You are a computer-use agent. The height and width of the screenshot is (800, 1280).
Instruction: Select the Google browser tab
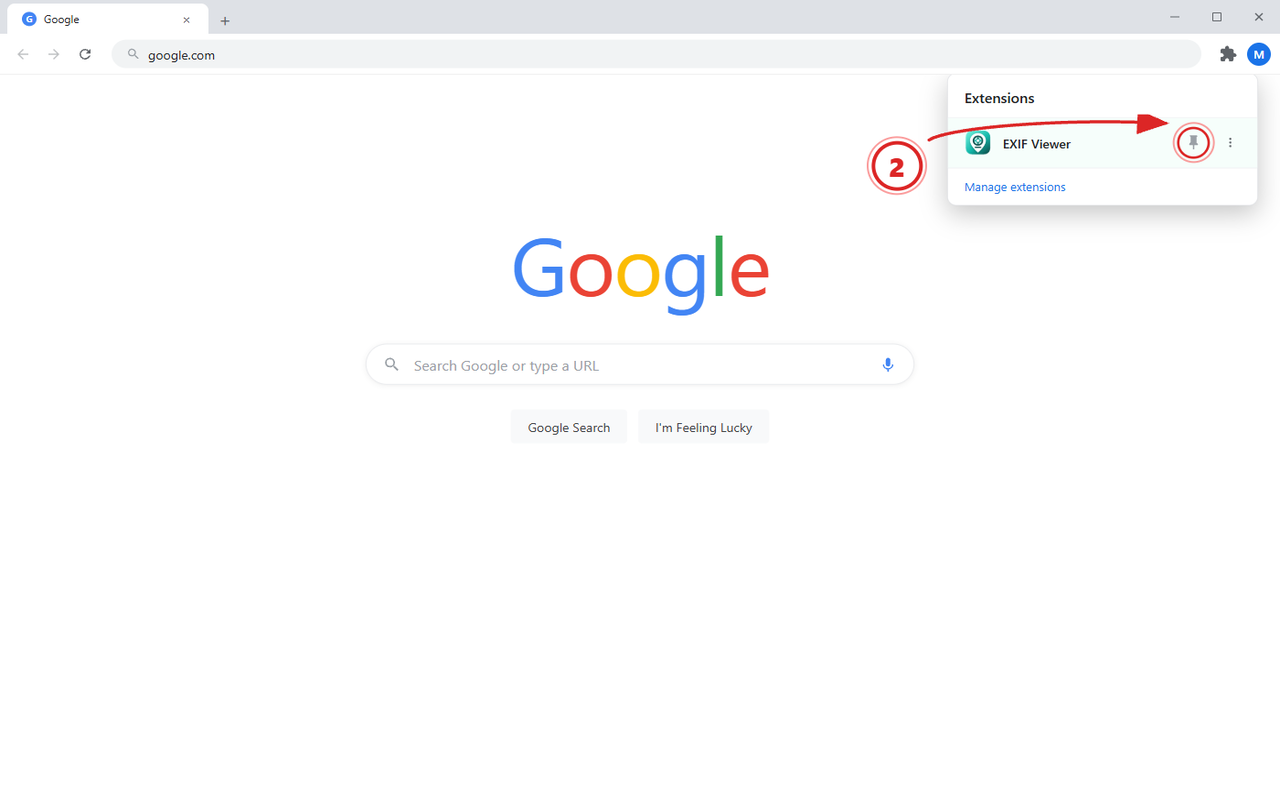tap(108, 19)
